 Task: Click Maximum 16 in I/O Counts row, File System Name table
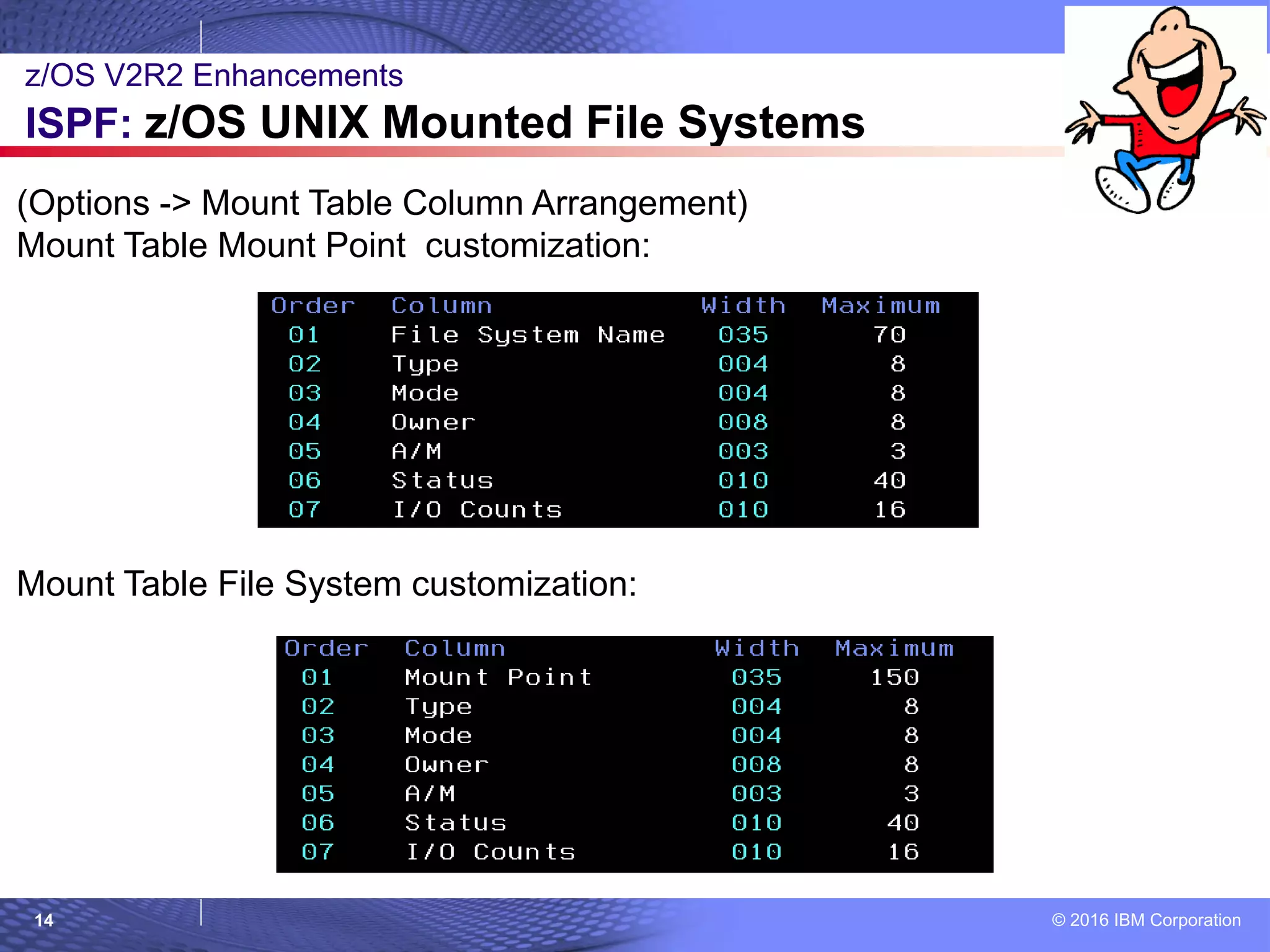click(890, 509)
